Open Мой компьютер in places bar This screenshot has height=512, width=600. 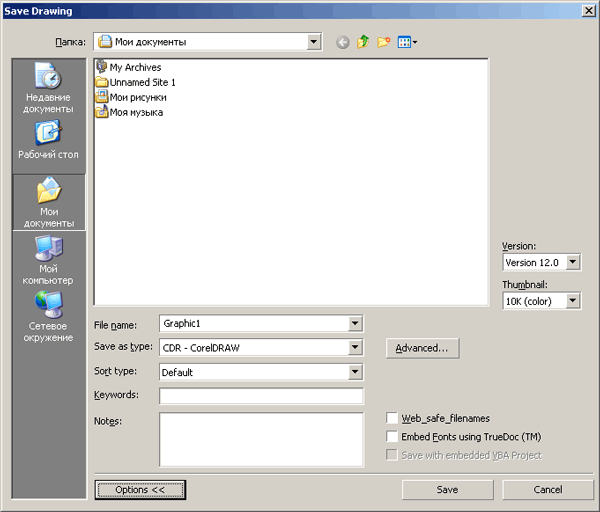click(x=49, y=260)
